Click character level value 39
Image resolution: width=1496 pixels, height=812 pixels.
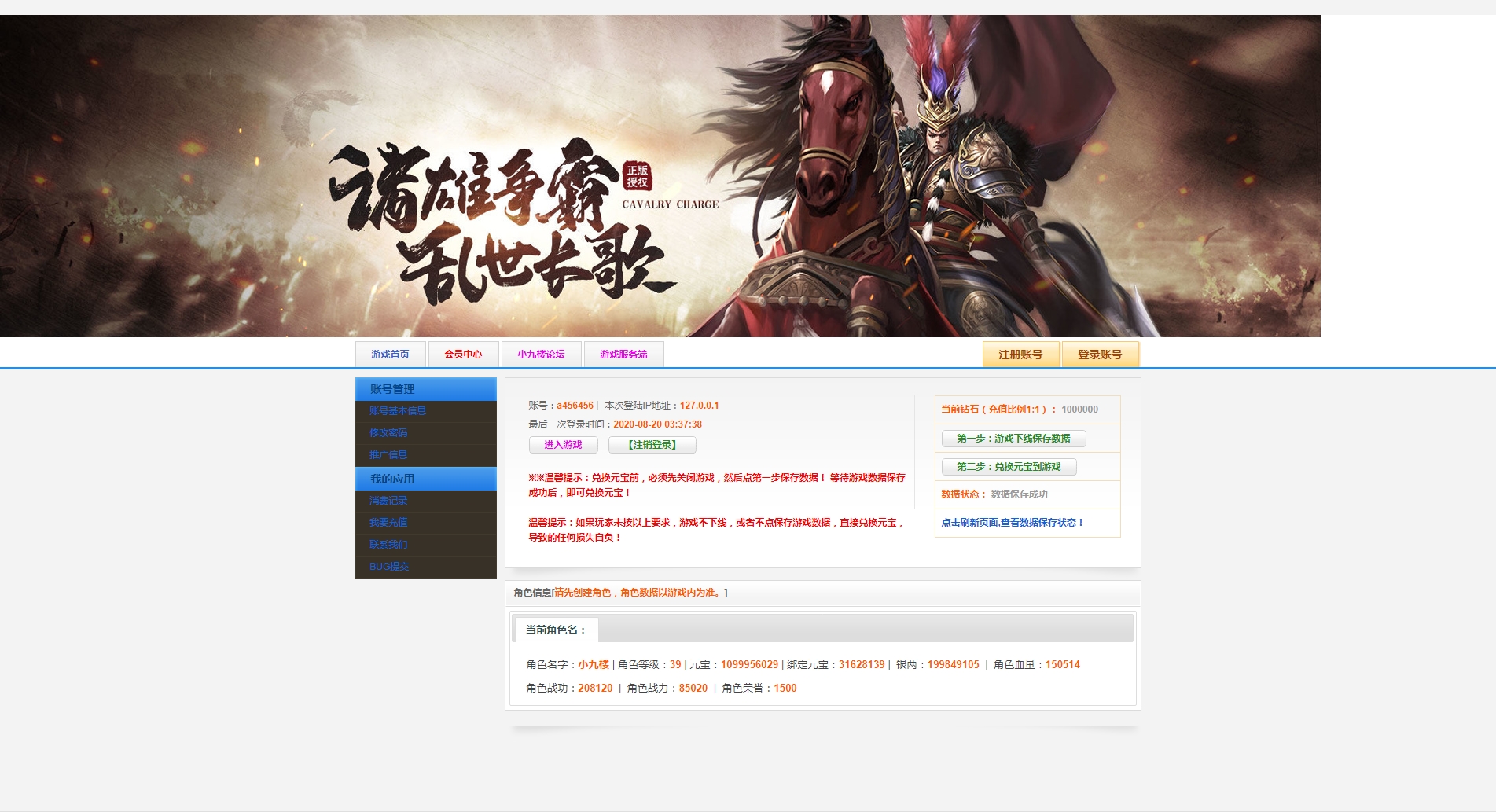675,665
